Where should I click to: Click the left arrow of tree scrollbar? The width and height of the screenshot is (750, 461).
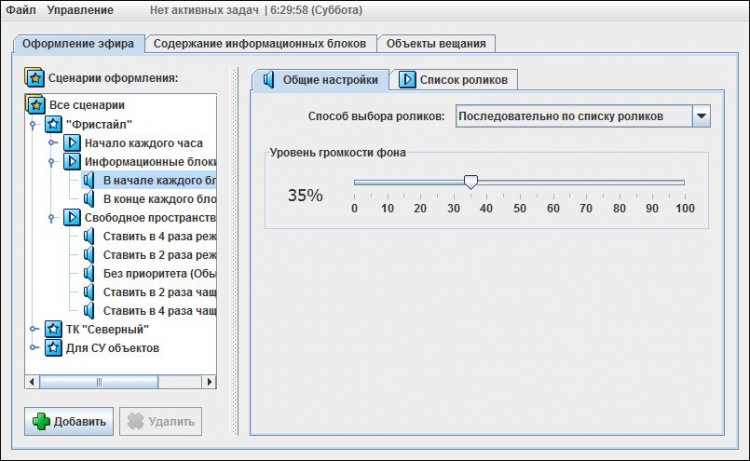[x=32, y=382]
